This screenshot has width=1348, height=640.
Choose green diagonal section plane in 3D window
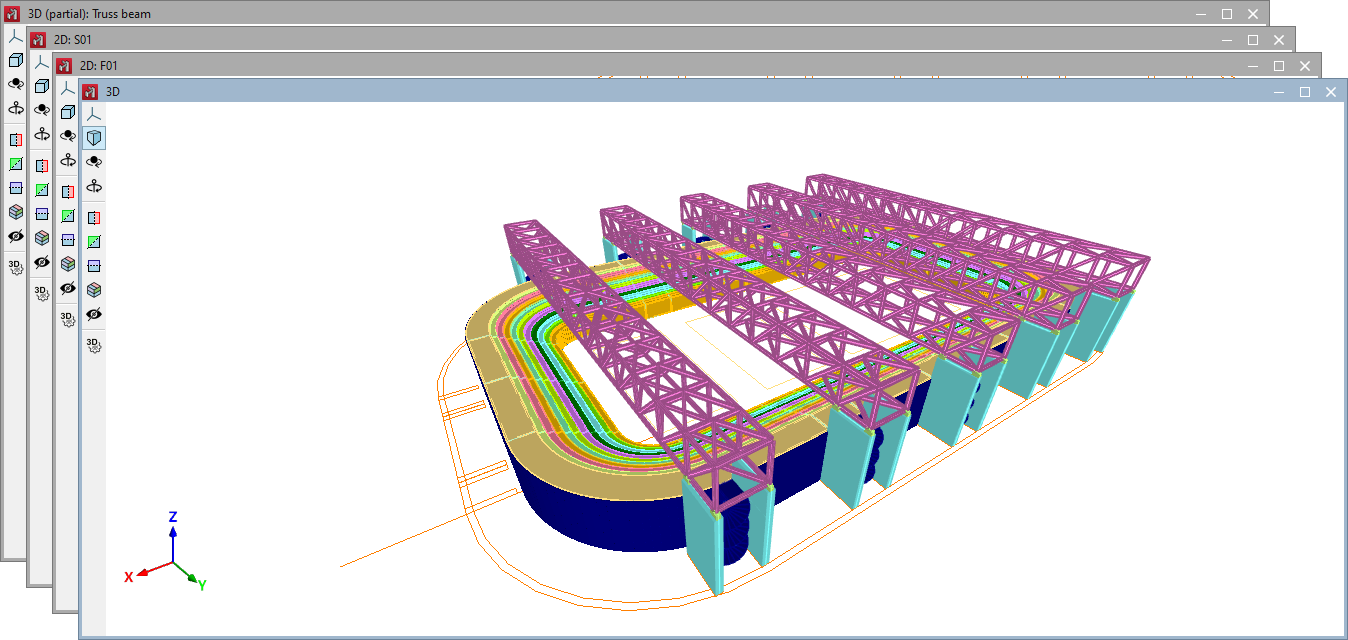point(94,241)
